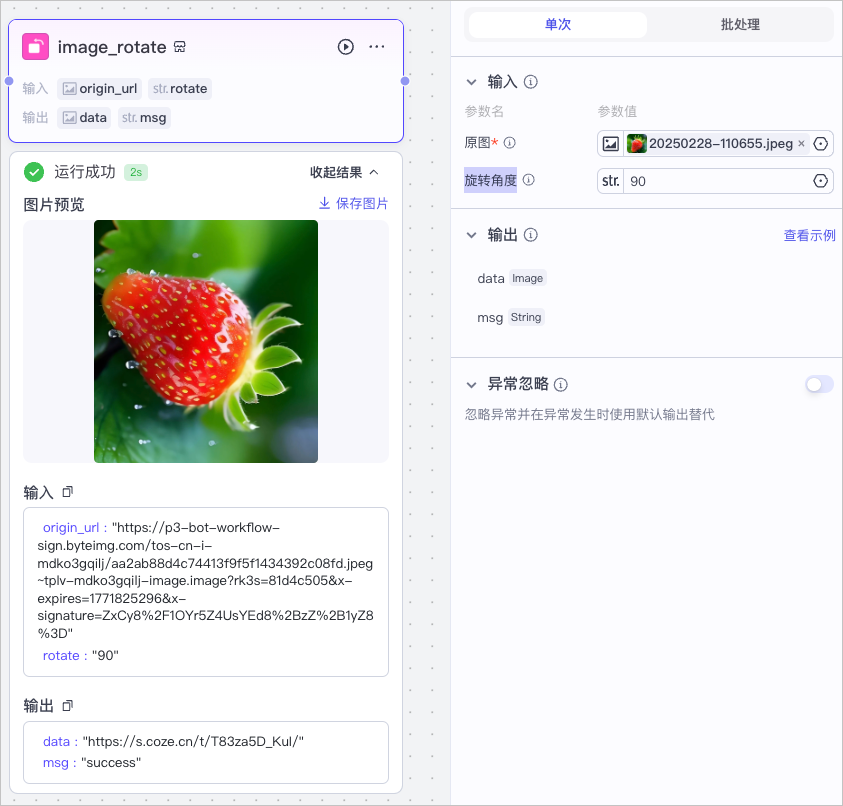Click the origin_url input tag
Image resolution: width=843 pixels, height=806 pixels.
[x=99, y=89]
